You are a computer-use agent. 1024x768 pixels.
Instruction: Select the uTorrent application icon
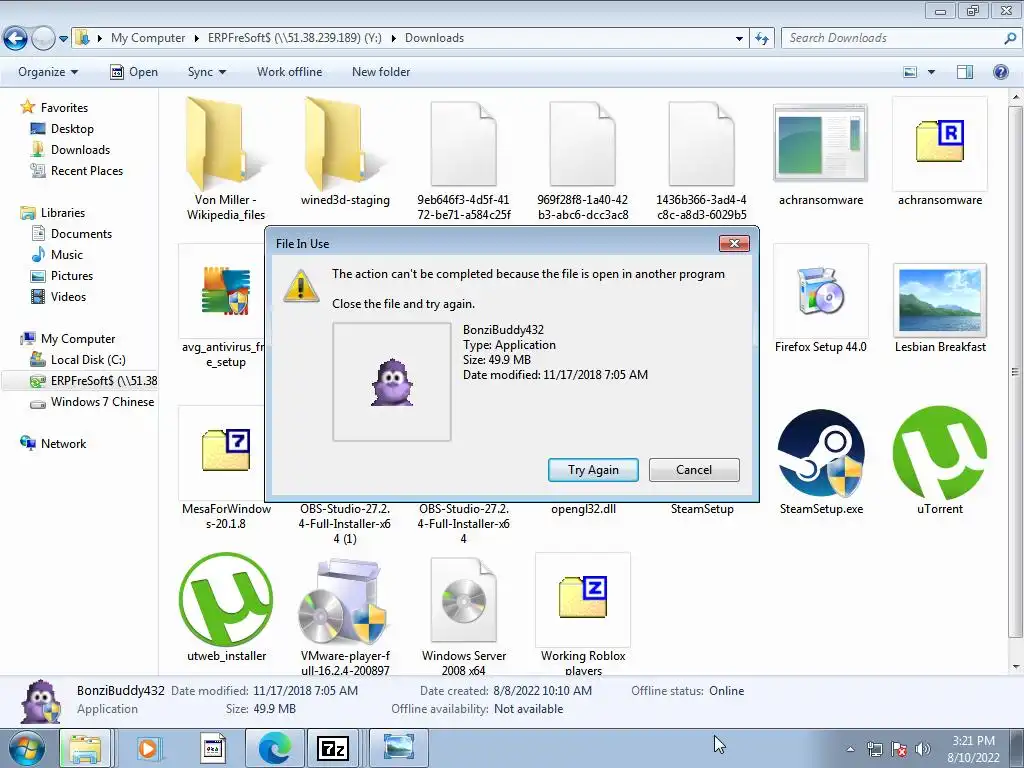pos(940,453)
